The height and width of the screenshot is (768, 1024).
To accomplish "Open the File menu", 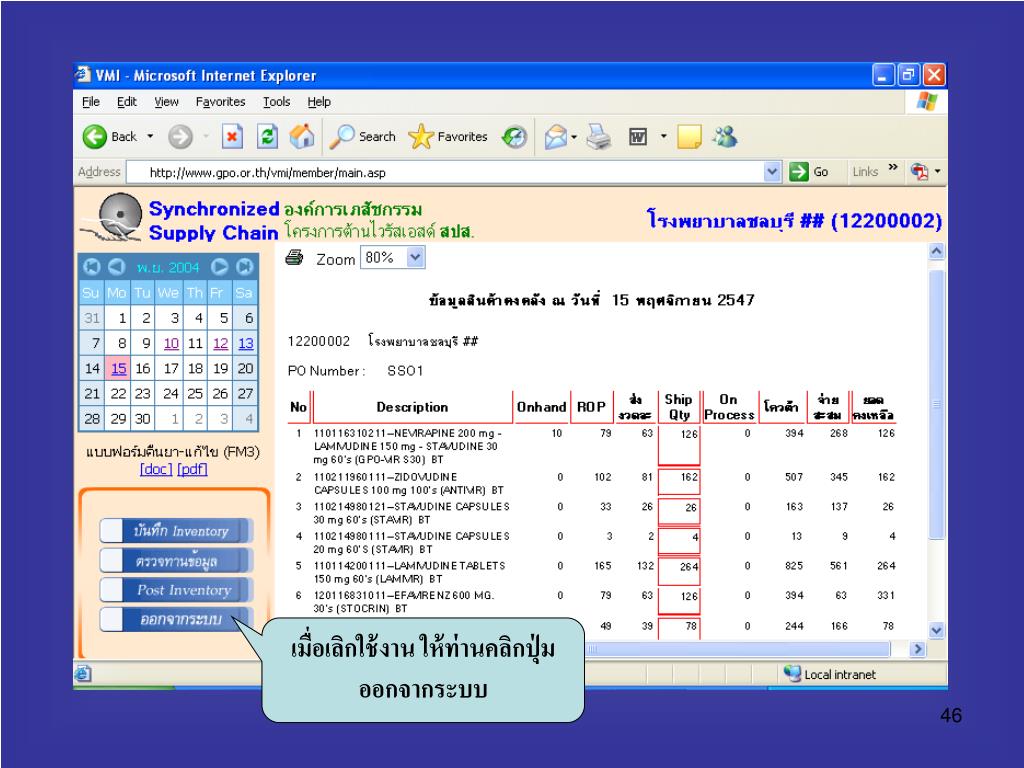I will [91, 102].
